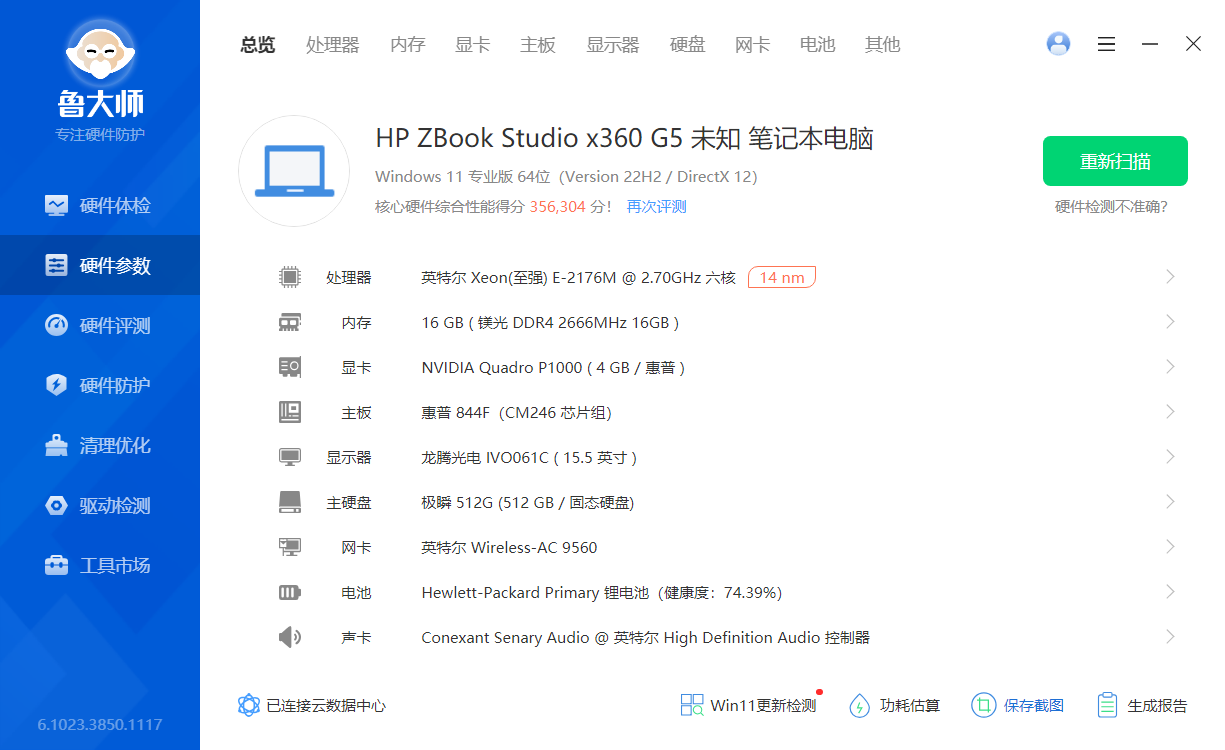Select the 显示器 top tab

point(612,44)
